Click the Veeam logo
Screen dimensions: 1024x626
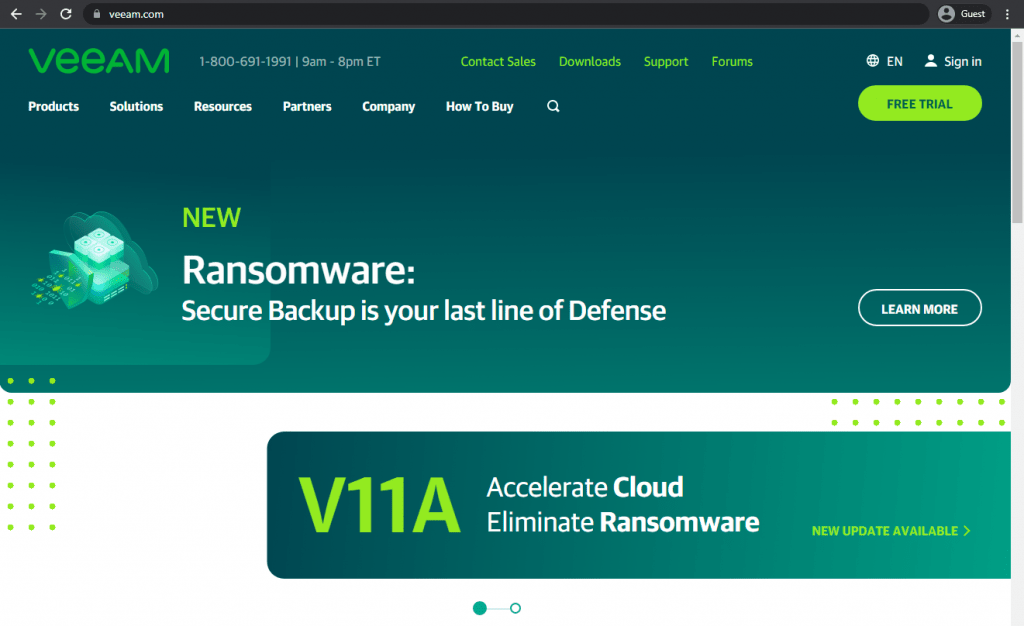pos(99,61)
